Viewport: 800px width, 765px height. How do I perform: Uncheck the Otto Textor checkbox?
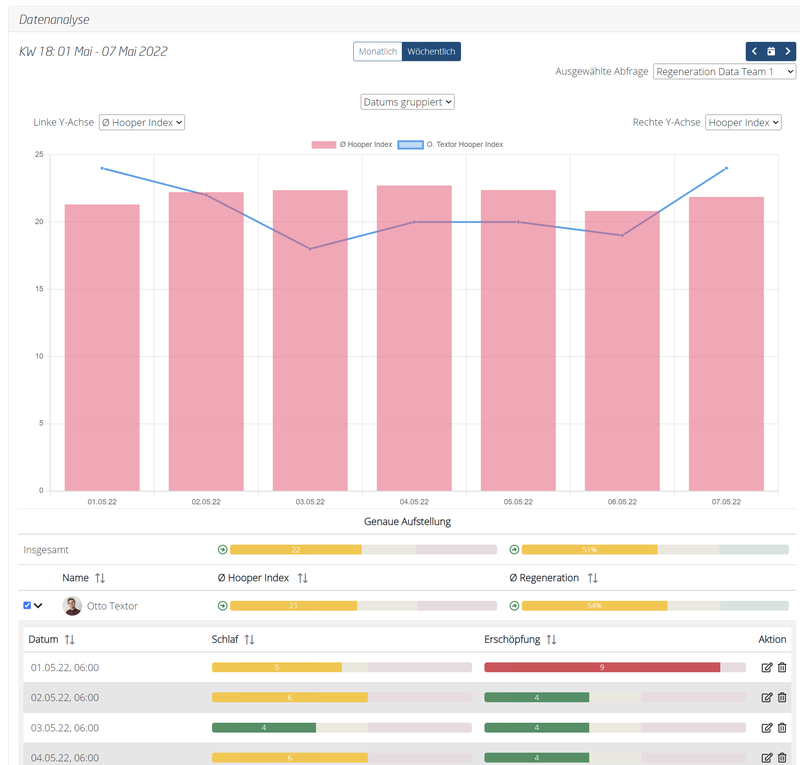pos(27,605)
